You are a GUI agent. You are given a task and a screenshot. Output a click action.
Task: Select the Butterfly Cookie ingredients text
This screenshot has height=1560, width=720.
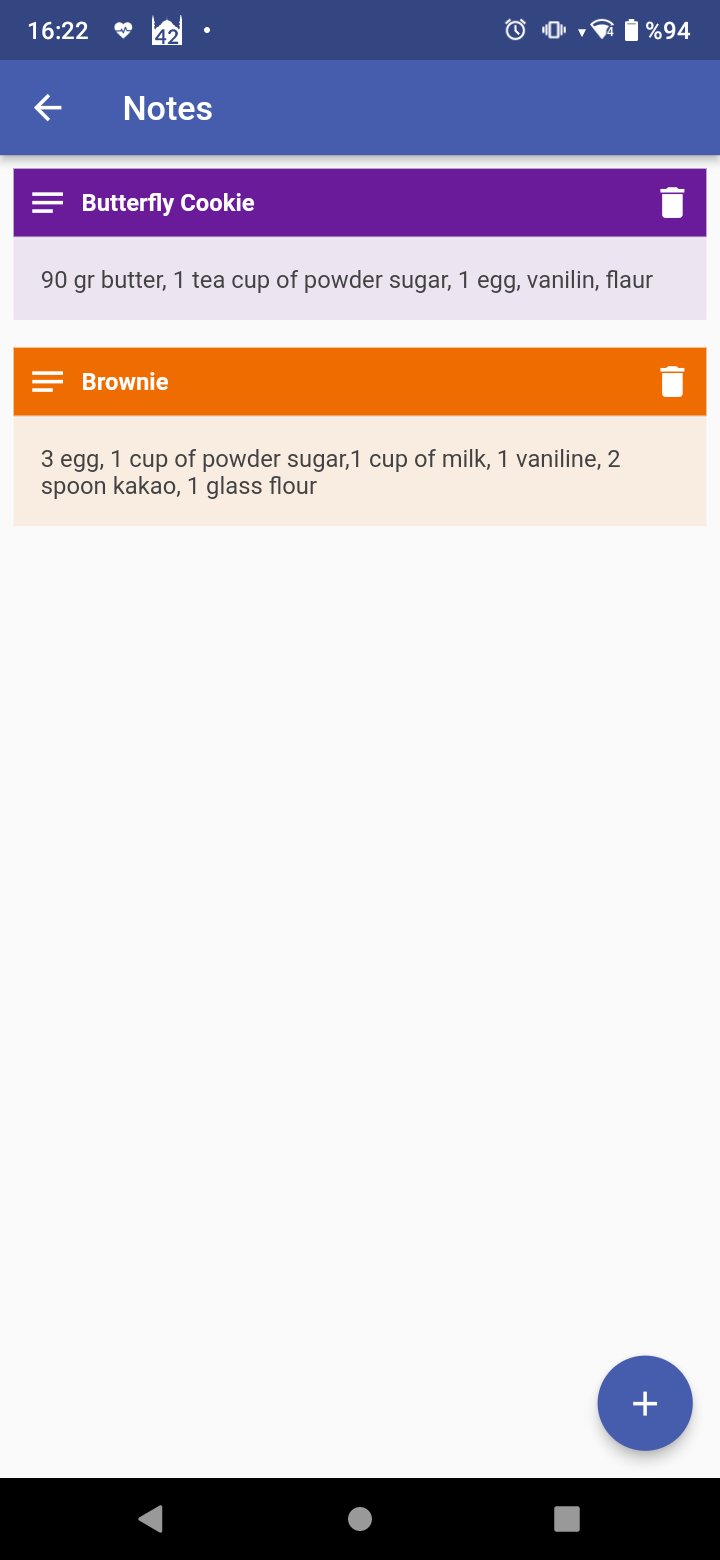(347, 280)
